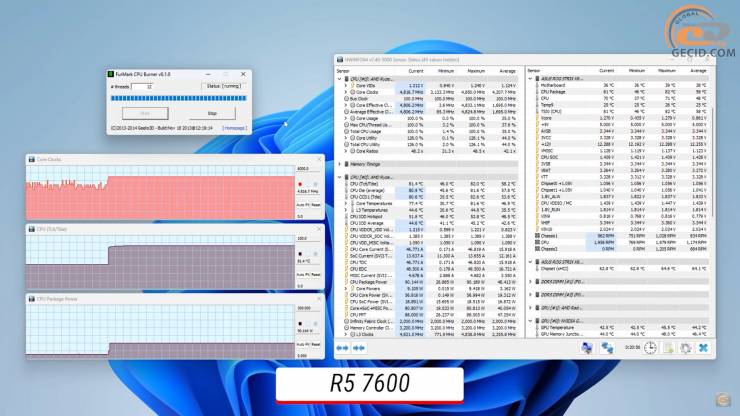
Task: Click the GPU Temperature thermometer icon
Action: (x=537, y=327)
